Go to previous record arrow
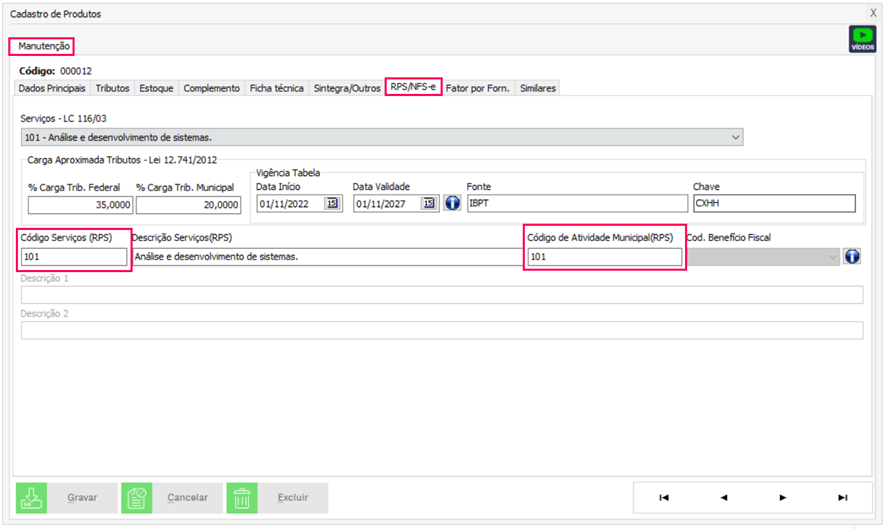Viewport: 886px width, 529px height. [x=723, y=497]
